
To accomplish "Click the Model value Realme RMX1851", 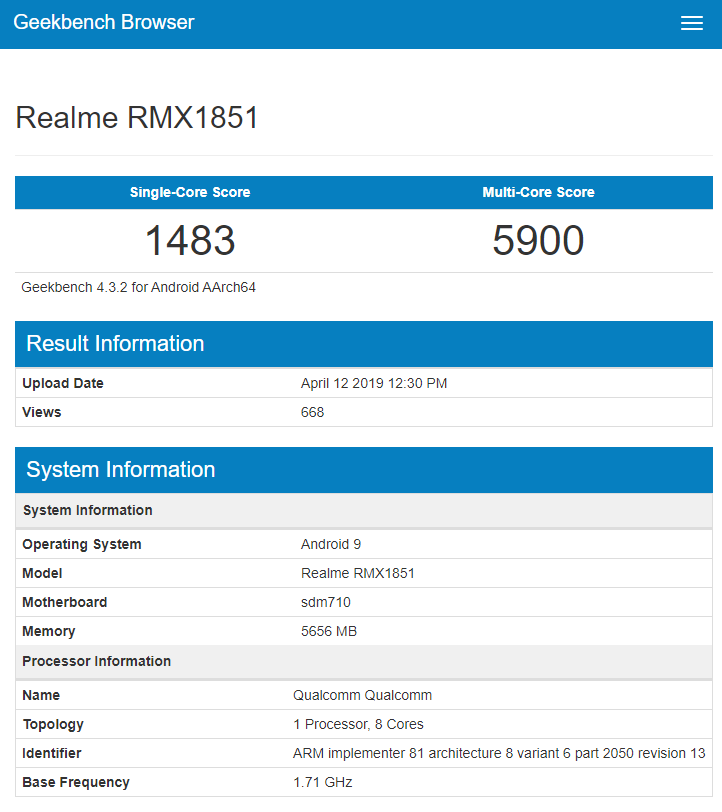I will (x=357, y=574).
